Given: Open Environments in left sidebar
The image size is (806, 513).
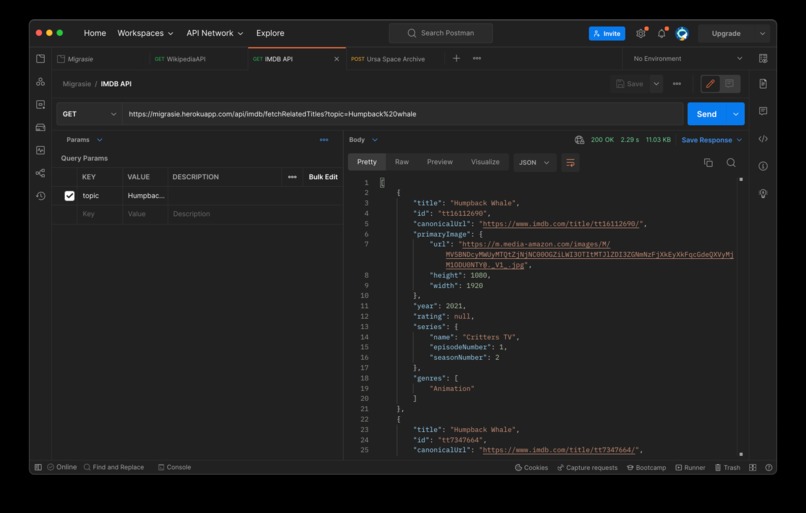Looking at the screenshot, I should 41,104.
